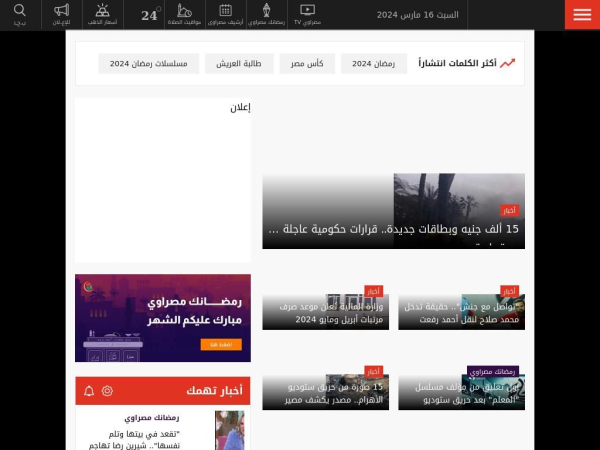
Task: Open the search magnifier icon
Action: [20, 15]
